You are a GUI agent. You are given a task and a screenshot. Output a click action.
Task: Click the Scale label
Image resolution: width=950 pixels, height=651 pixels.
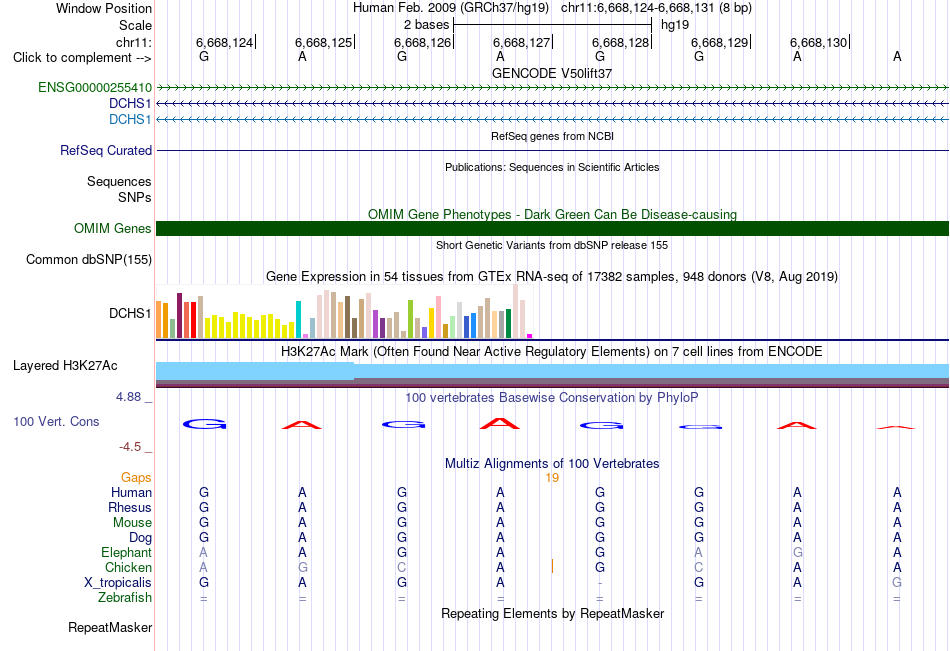tap(135, 25)
